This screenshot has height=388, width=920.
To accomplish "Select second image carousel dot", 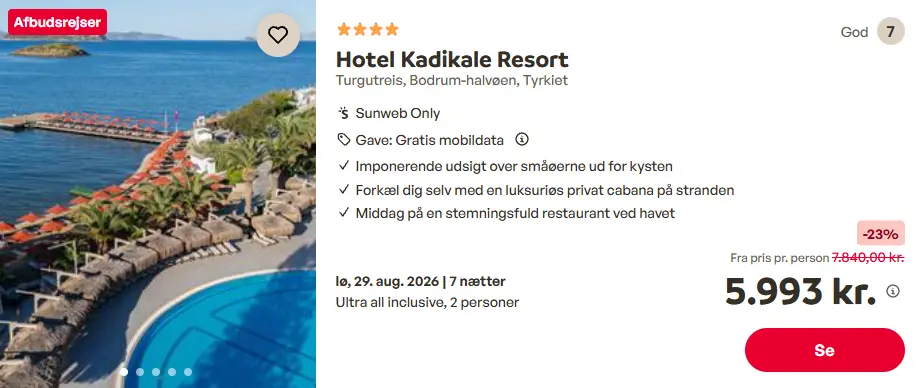I will click(x=140, y=372).
